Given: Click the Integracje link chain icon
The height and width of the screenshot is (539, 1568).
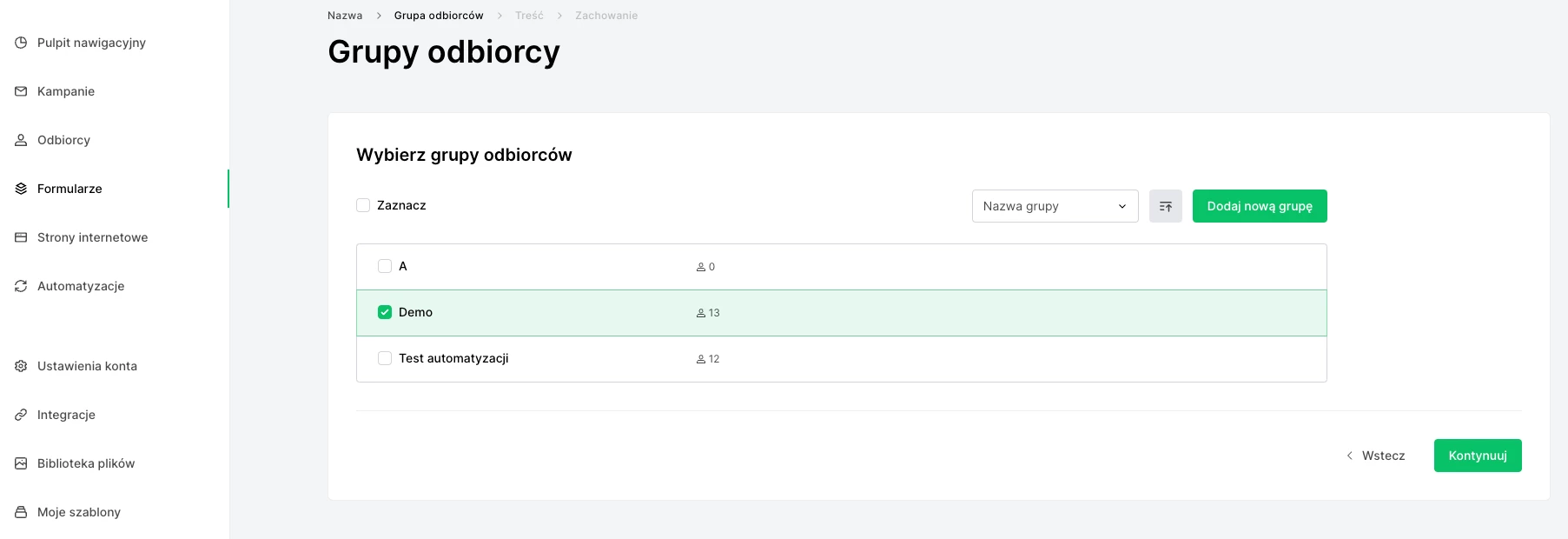Looking at the screenshot, I should (21, 415).
